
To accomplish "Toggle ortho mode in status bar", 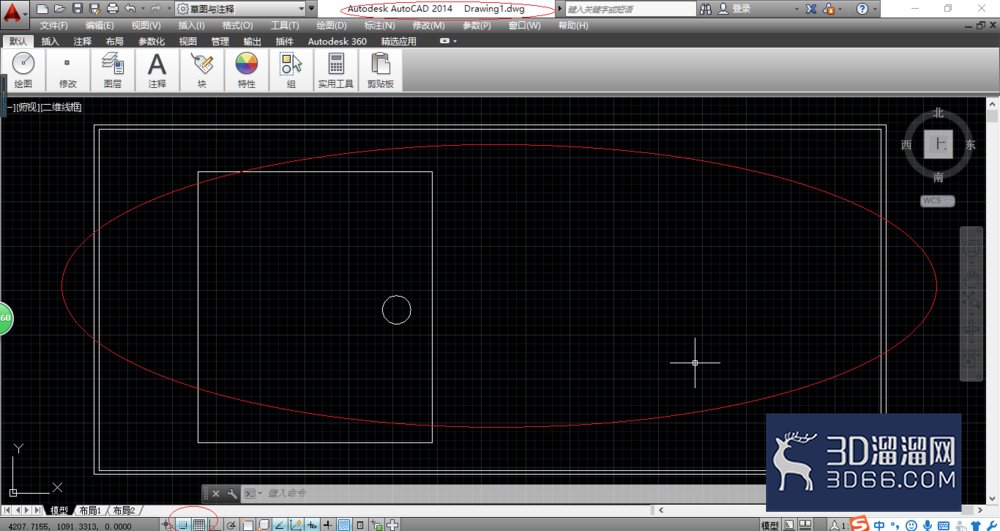I will [214, 525].
